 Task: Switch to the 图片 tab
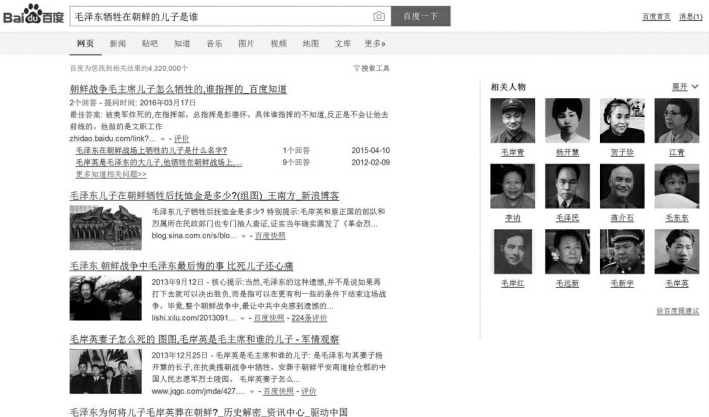246,43
